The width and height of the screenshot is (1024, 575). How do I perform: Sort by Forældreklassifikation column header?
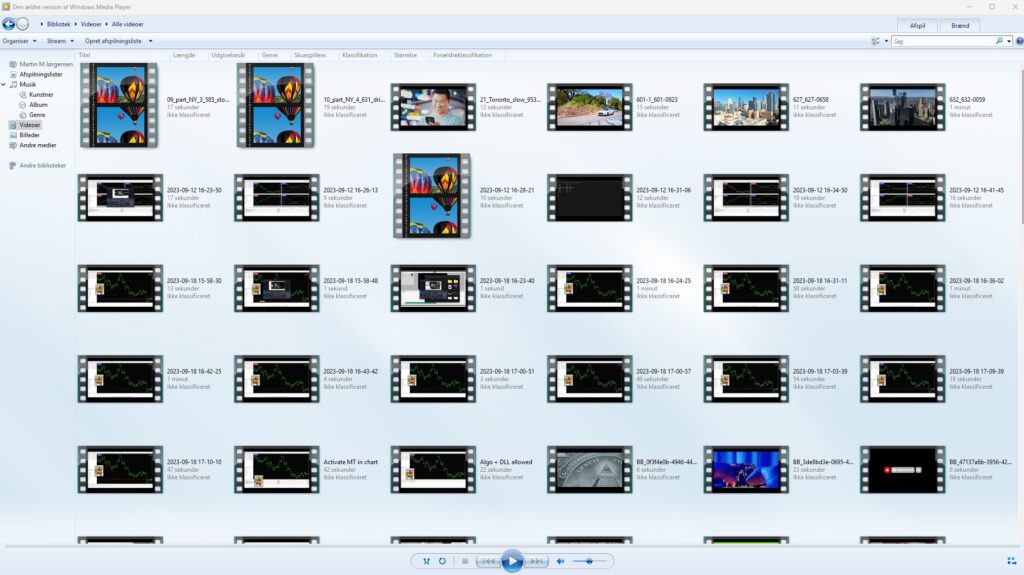click(462, 55)
